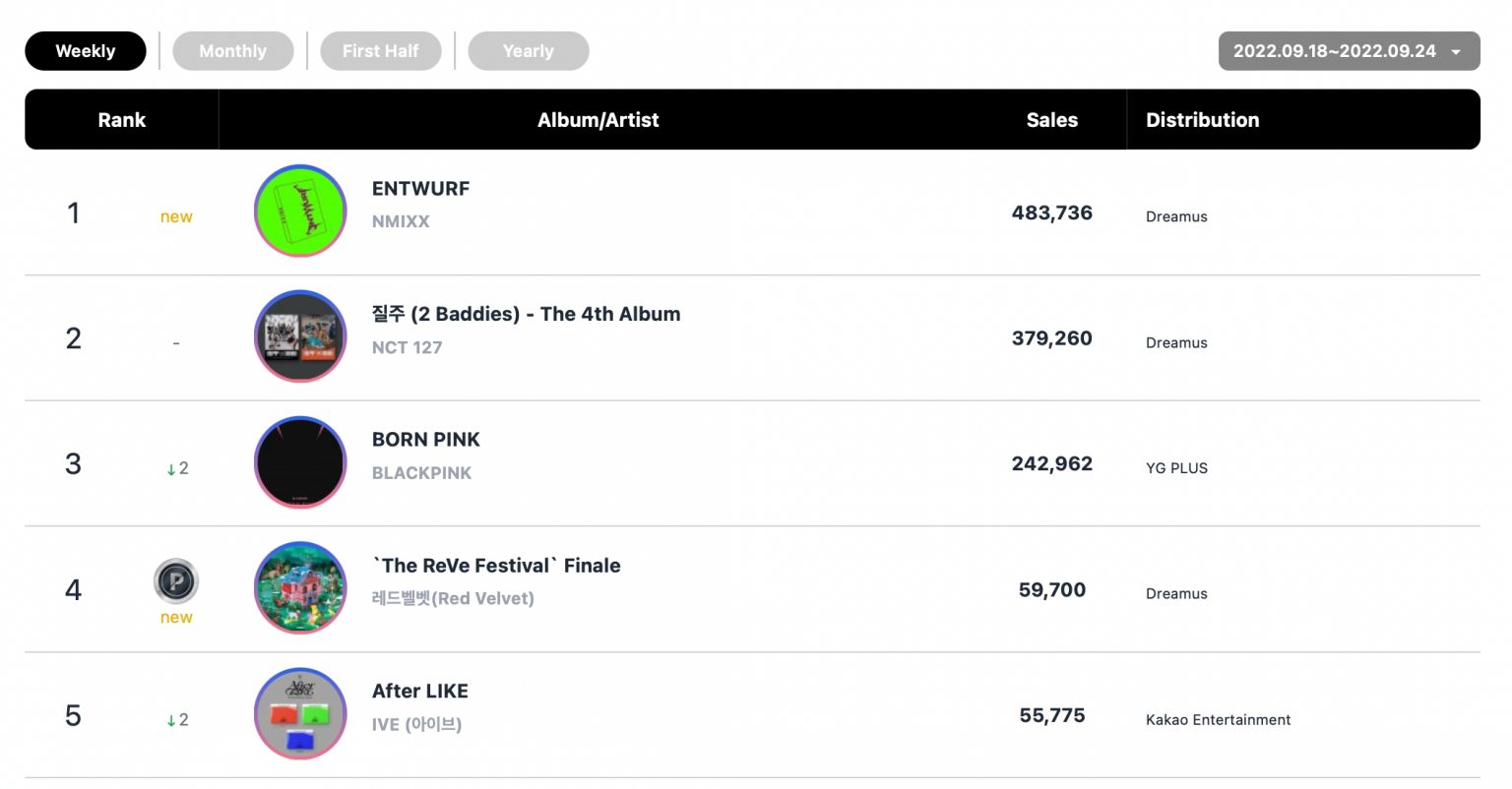
Task: Click the dropdown caret next to 2022.09.24
Action: pos(1456,52)
